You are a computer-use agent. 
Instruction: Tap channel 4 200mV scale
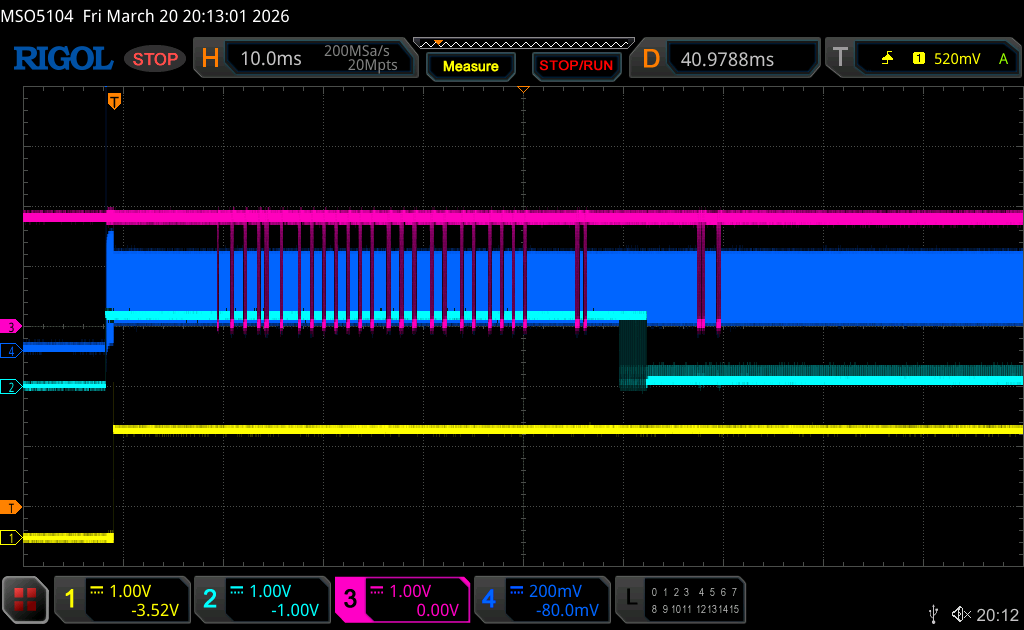point(555,591)
